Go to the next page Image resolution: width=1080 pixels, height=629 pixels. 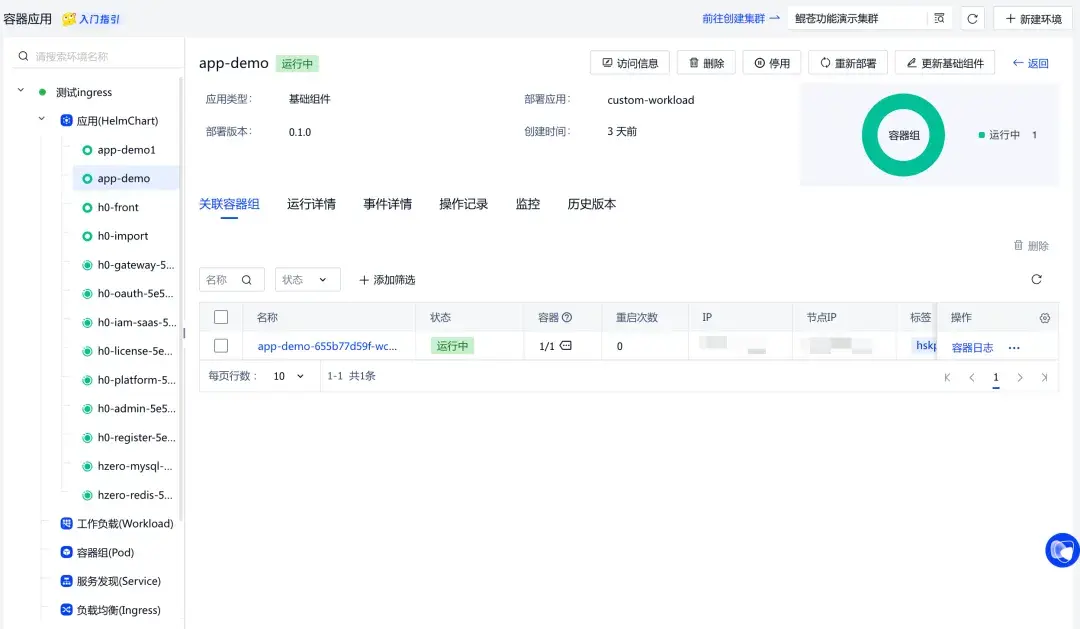pyautogui.click(x=1020, y=377)
